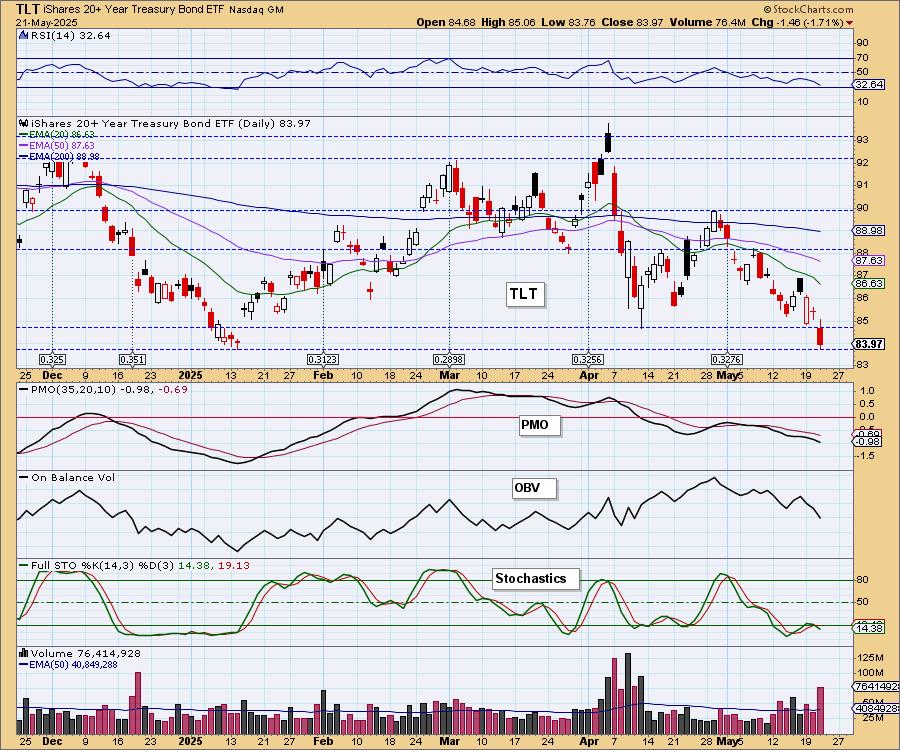Click the RSI(14) indicator legend icon
900x750 pixels.
tap(24, 35)
